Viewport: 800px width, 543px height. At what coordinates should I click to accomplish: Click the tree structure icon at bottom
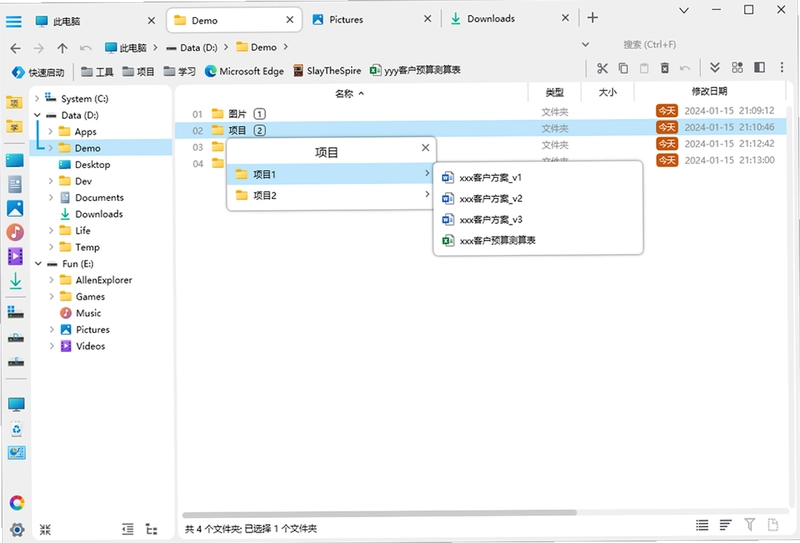152,529
